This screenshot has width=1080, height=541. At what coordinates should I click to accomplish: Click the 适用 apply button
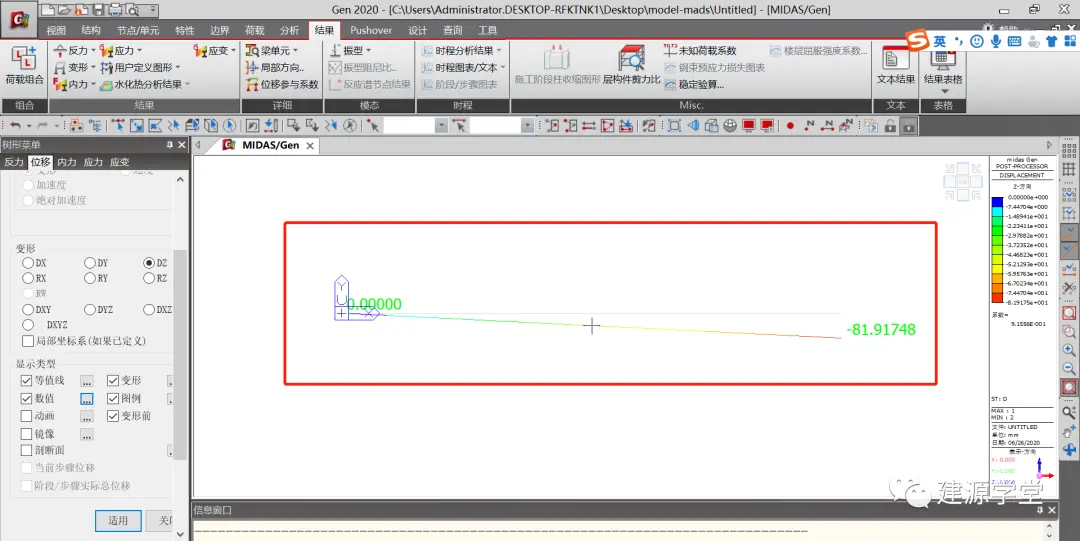[118, 520]
